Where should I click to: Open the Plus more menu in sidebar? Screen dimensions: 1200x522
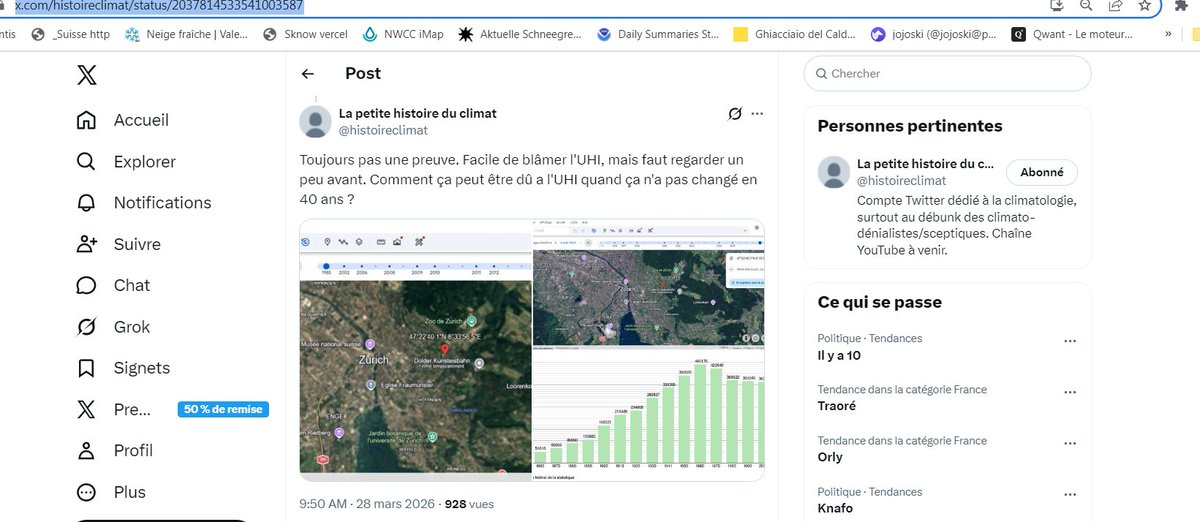tap(111, 492)
